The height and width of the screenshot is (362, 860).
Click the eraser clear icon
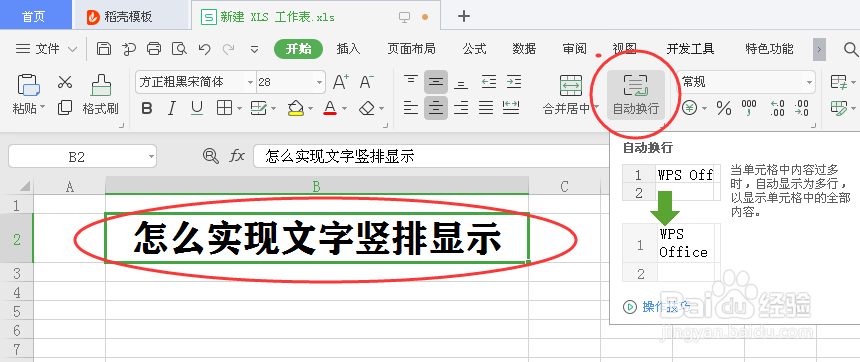[366, 108]
